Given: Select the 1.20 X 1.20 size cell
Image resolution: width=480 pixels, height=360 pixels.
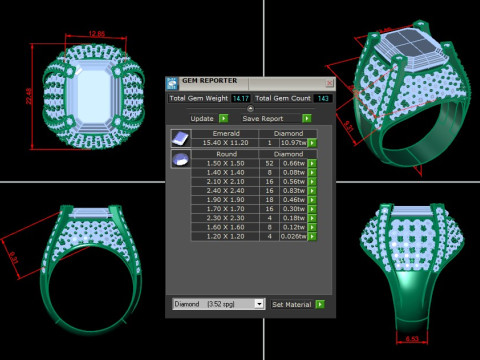Looking at the screenshot, I should click(x=225, y=236).
